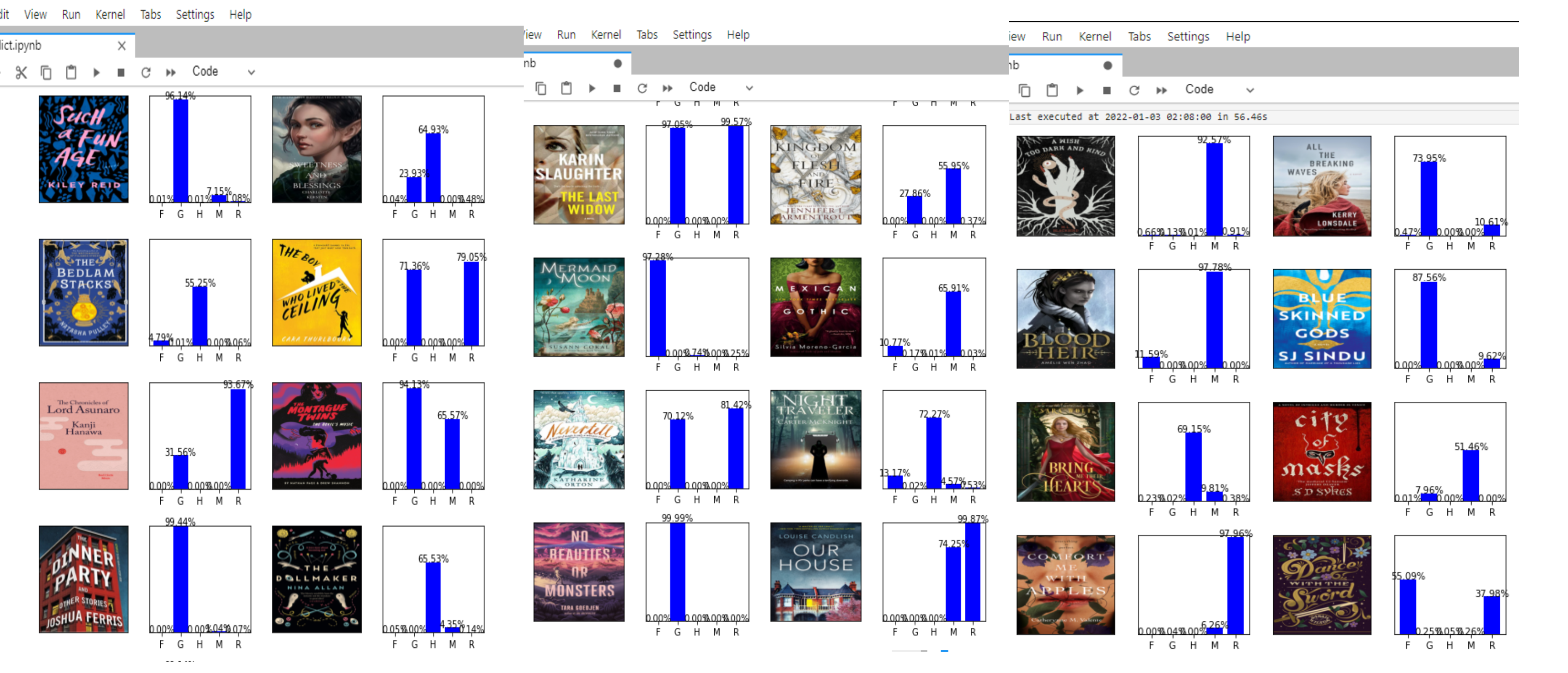1568x673 pixels.
Task: Click The Dollmaker book cover
Action: click(x=317, y=579)
